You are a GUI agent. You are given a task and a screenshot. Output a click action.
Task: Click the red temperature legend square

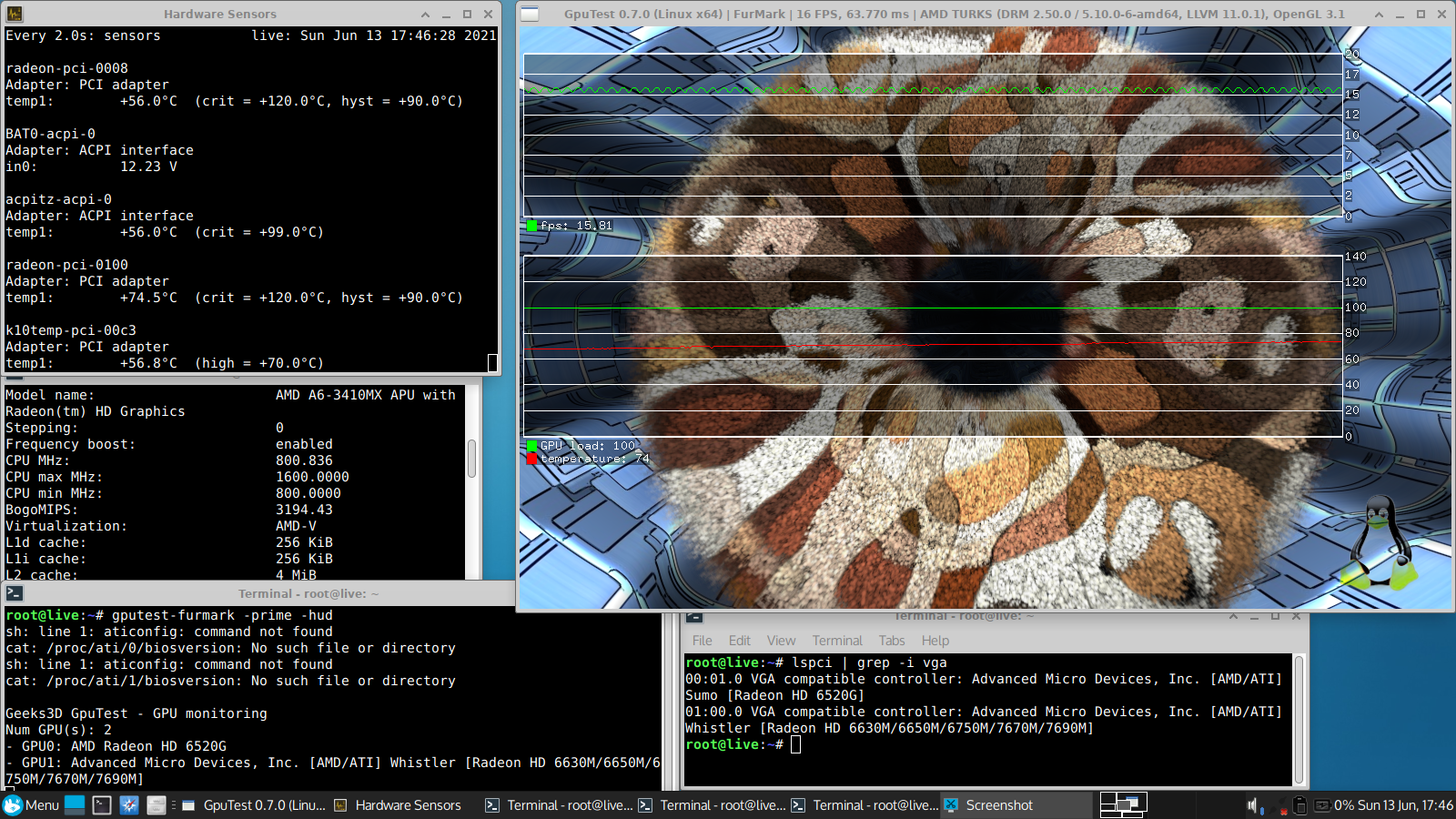(531, 459)
